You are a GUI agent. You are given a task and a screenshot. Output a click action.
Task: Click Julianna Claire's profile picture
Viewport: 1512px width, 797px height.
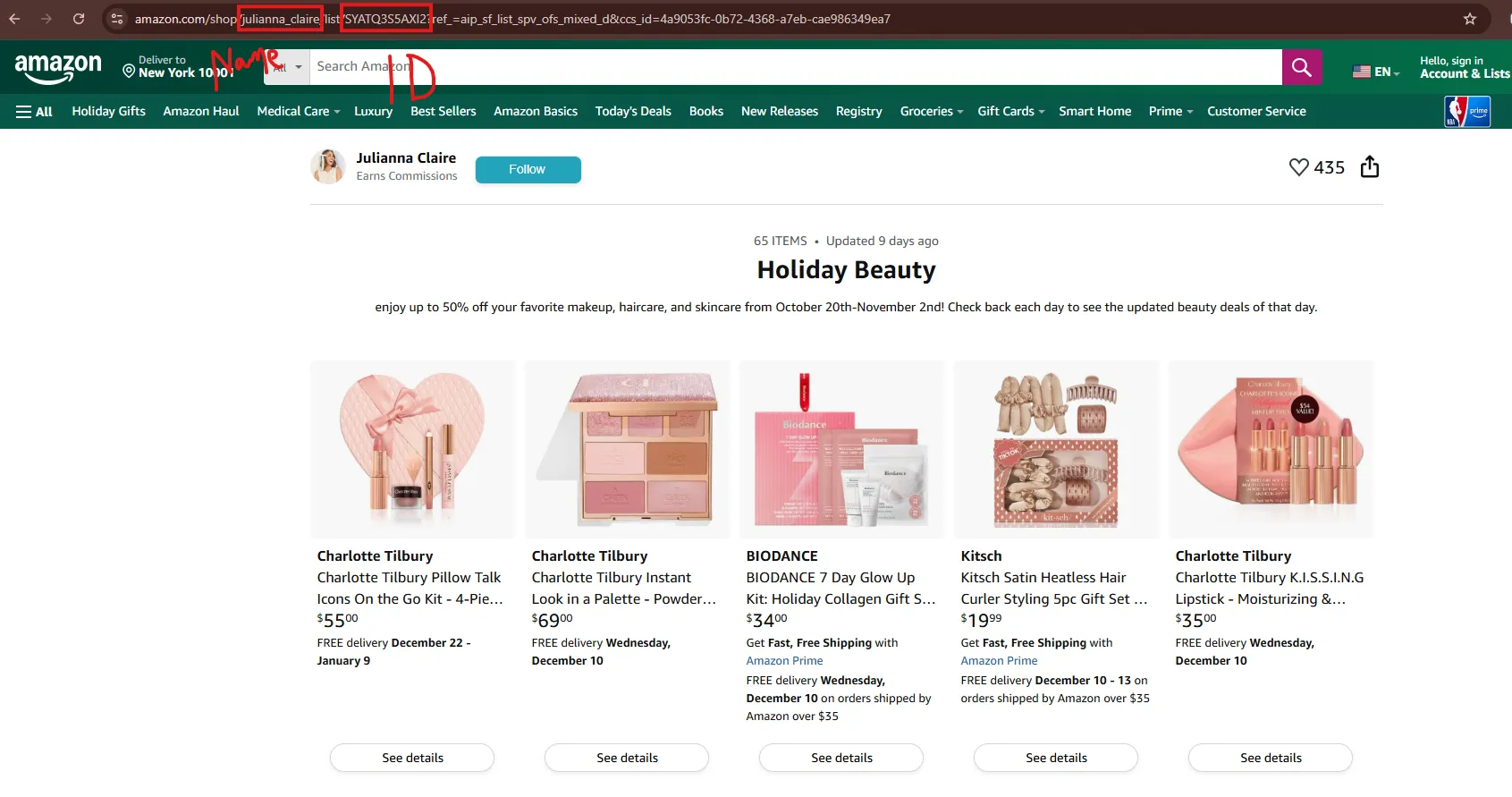[328, 166]
